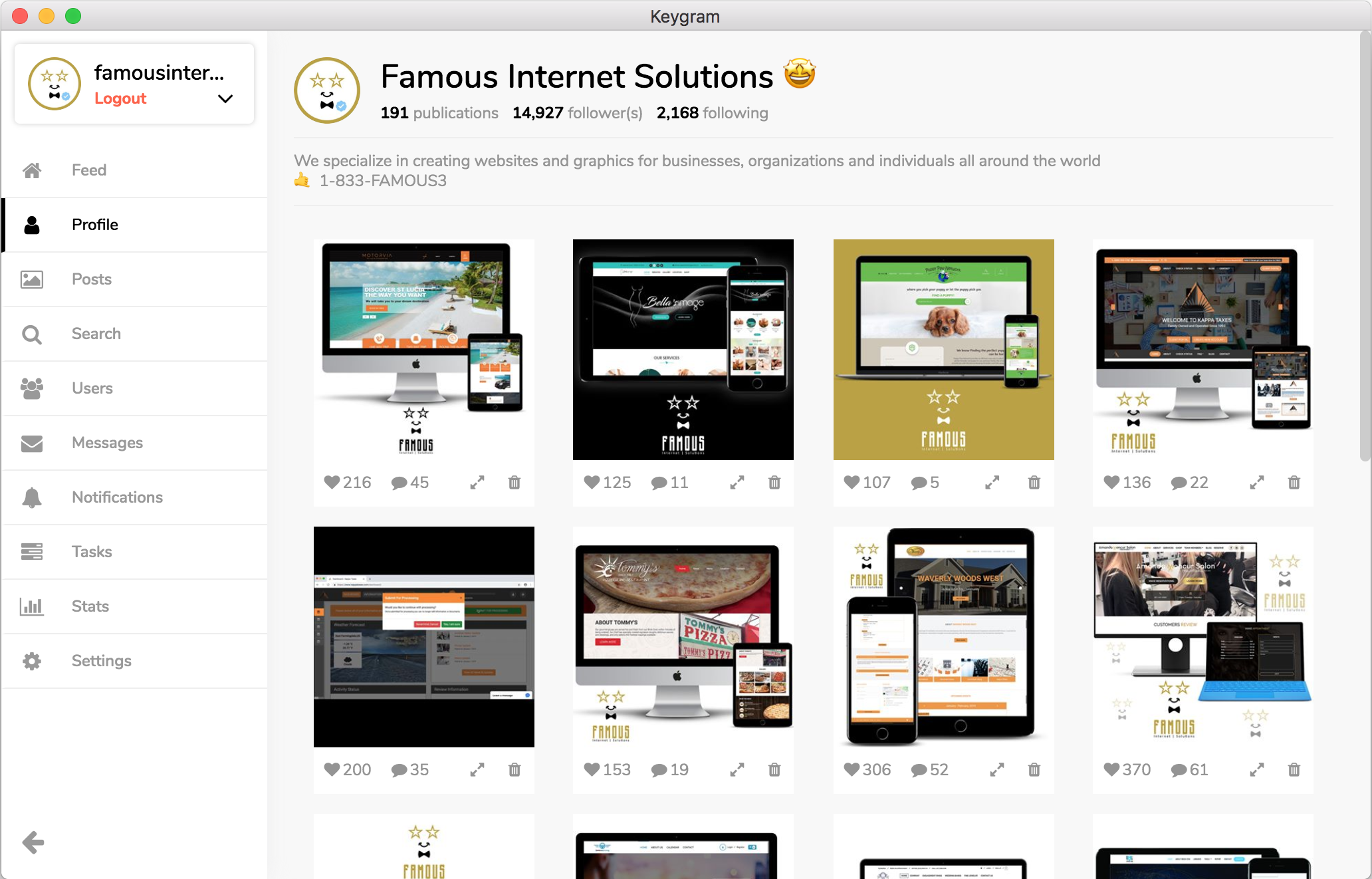Open Settings with the gear icon
1372x879 pixels.
point(32,661)
